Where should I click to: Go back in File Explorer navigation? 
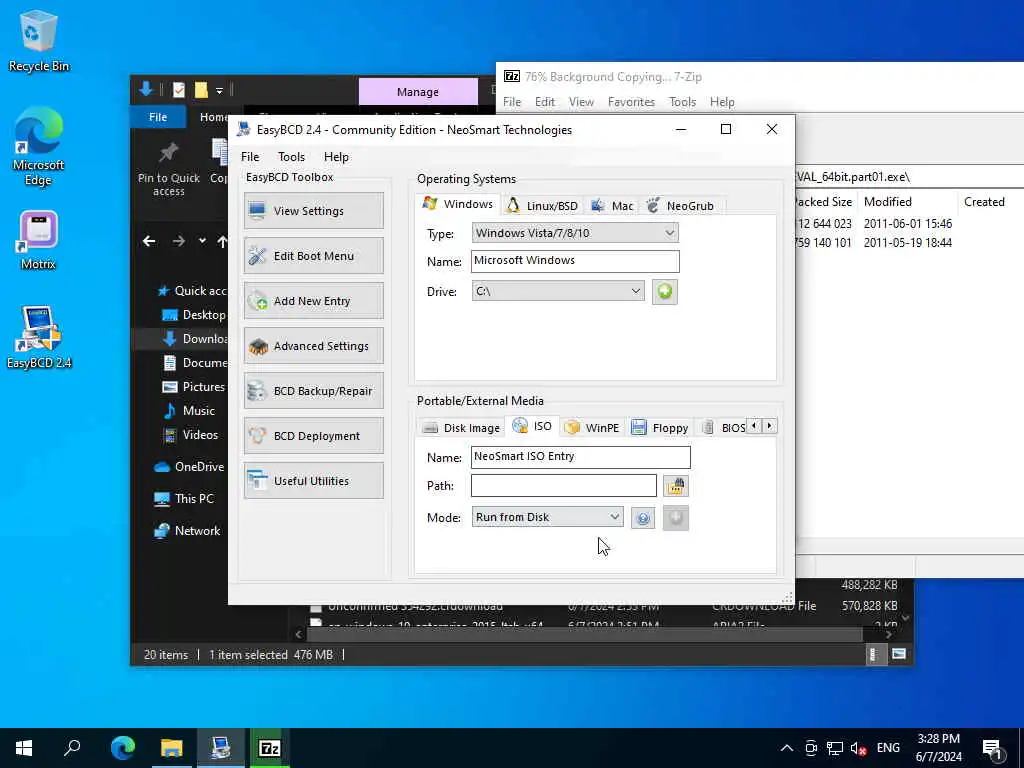tap(149, 242)
